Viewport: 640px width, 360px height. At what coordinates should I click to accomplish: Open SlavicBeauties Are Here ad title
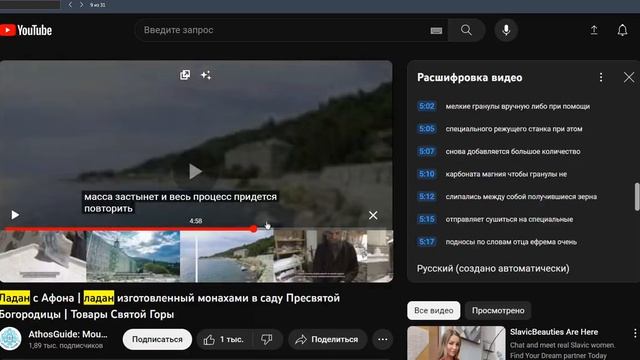tap(554, 332)
